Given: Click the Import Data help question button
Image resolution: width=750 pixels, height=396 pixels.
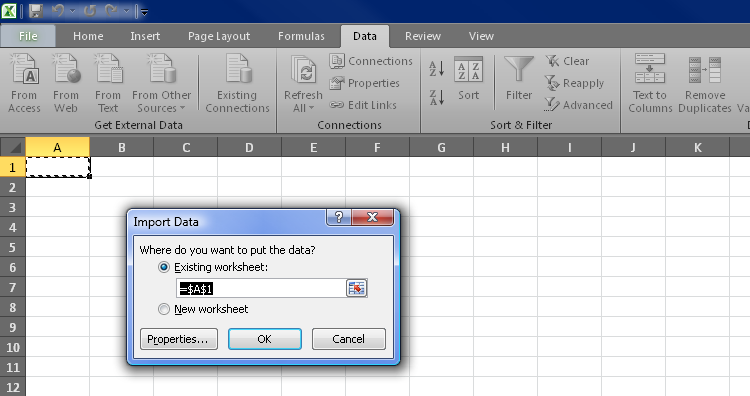Looking at the screenshot, I should [x=339, y=217].
